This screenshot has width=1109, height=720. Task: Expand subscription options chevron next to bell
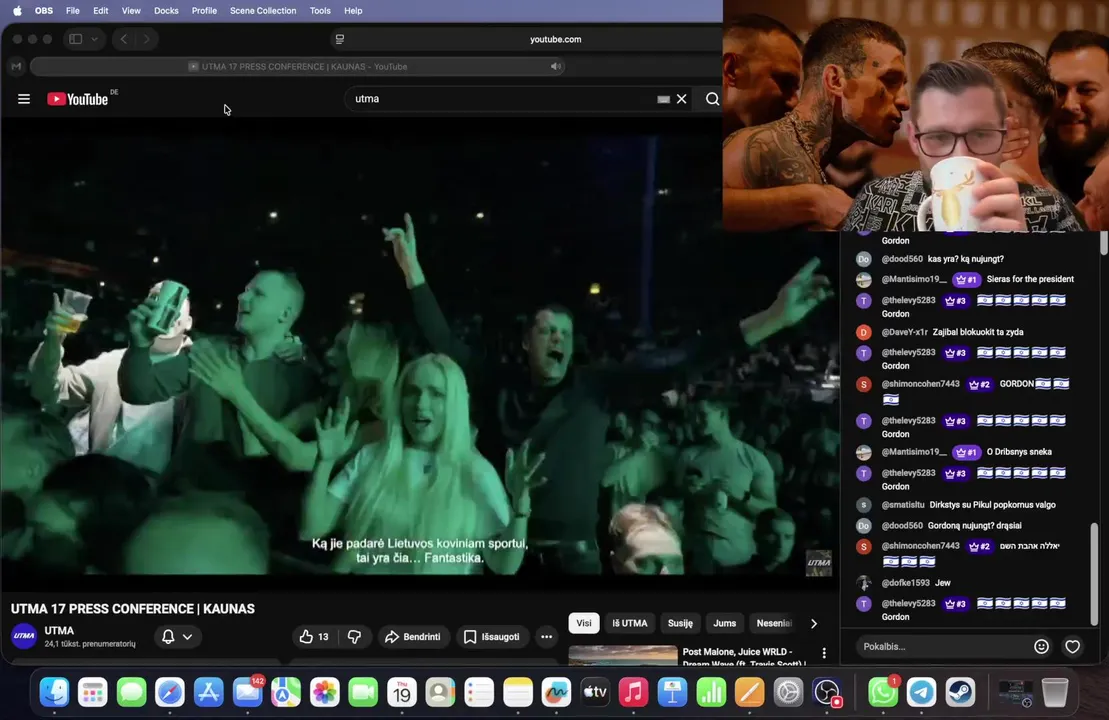187,637
